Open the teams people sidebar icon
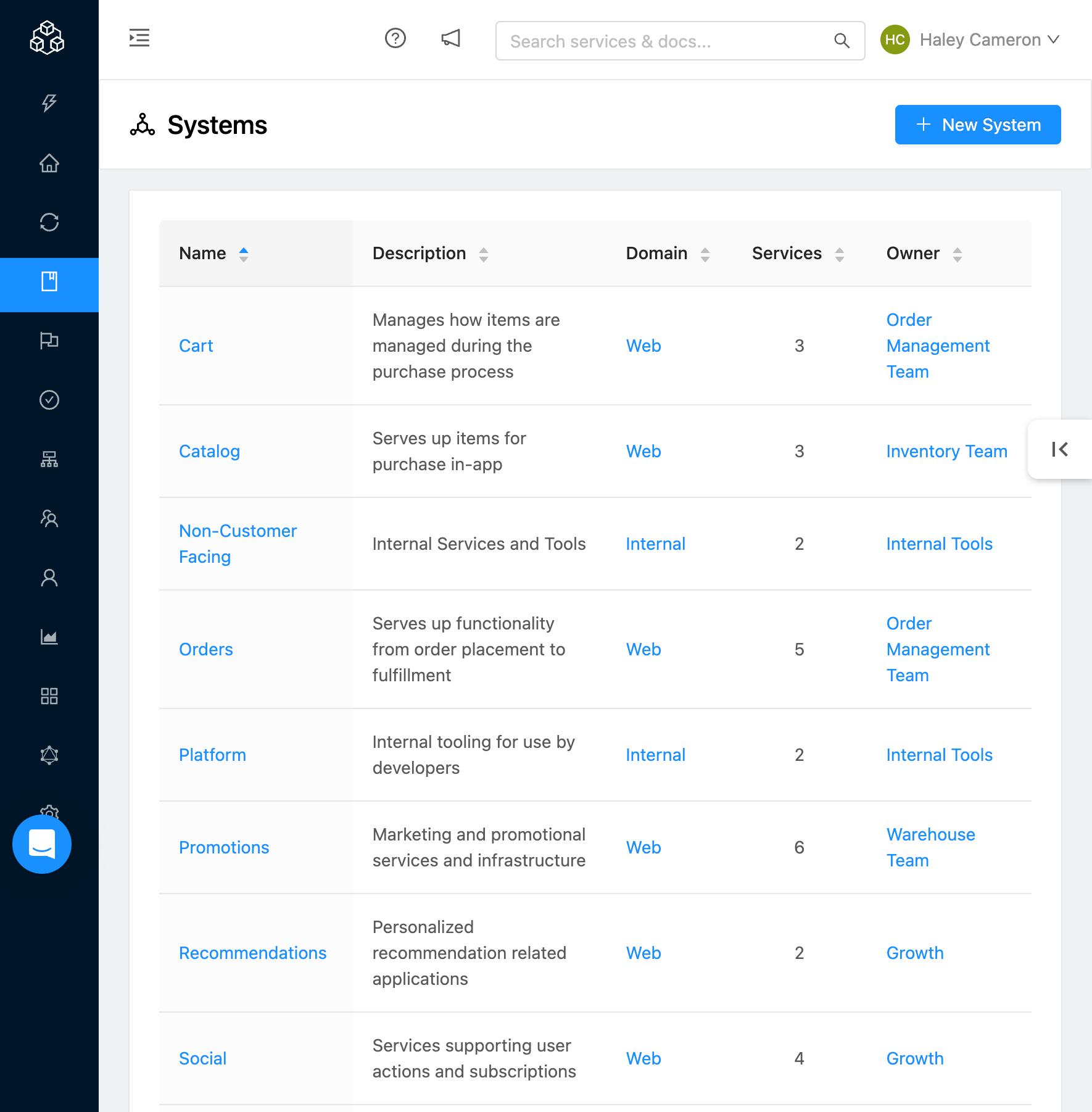This screenshot has width=1092, height=1112. click(49, 518)
